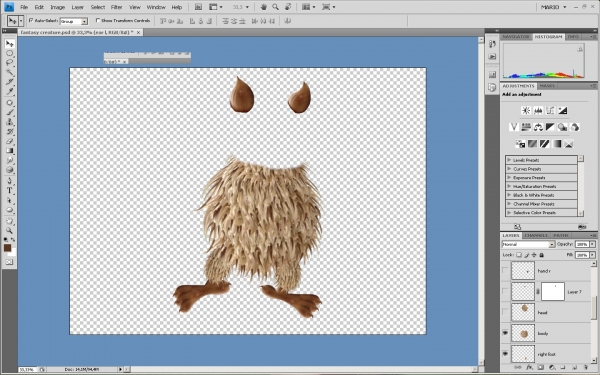The width and height of the screenshot is (600, 375).
Task: Expand Selective Color Presets
Action: pyautogui.click(x=509, y=212)
